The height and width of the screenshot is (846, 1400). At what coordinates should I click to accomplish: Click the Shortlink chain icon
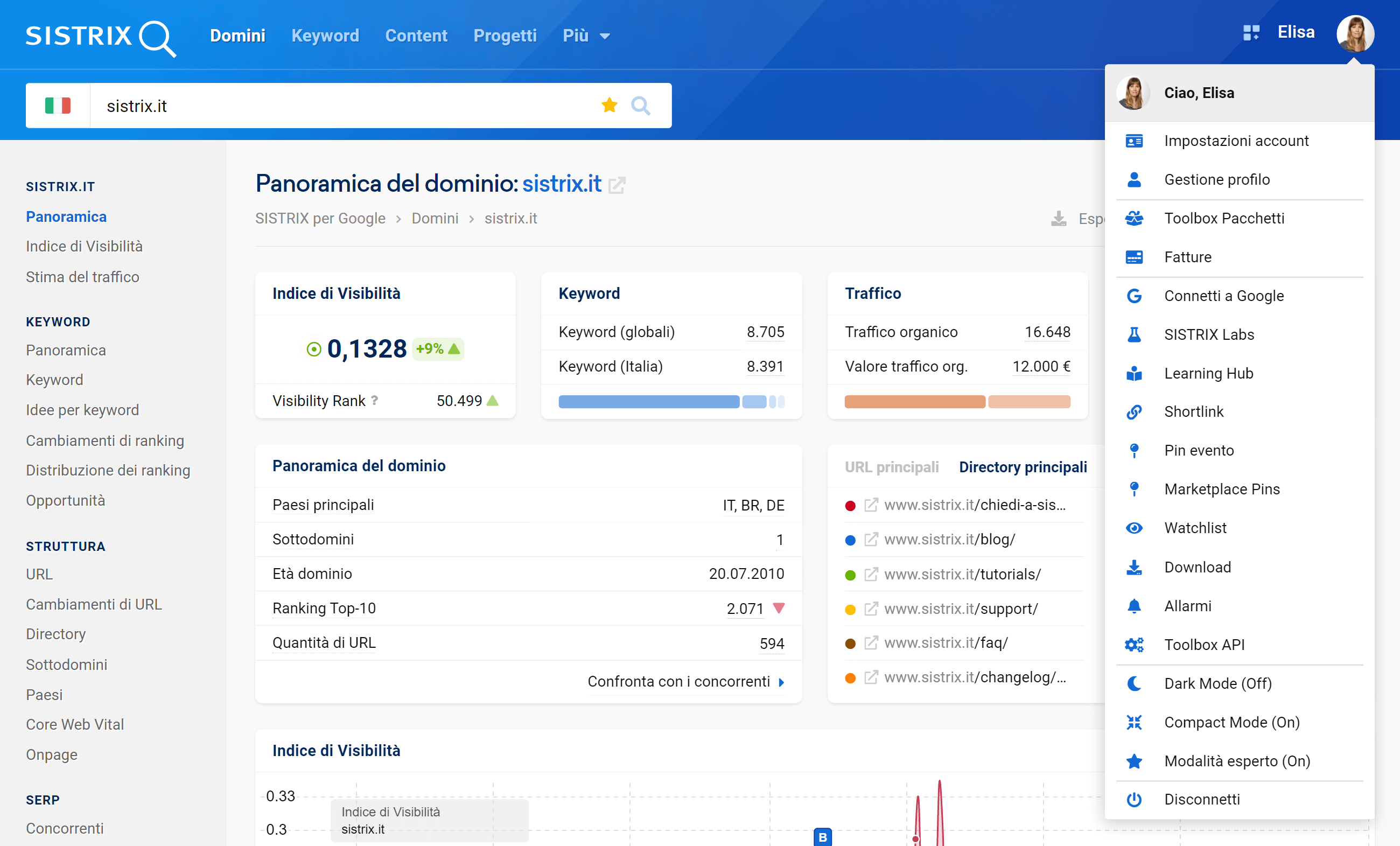1134,412
